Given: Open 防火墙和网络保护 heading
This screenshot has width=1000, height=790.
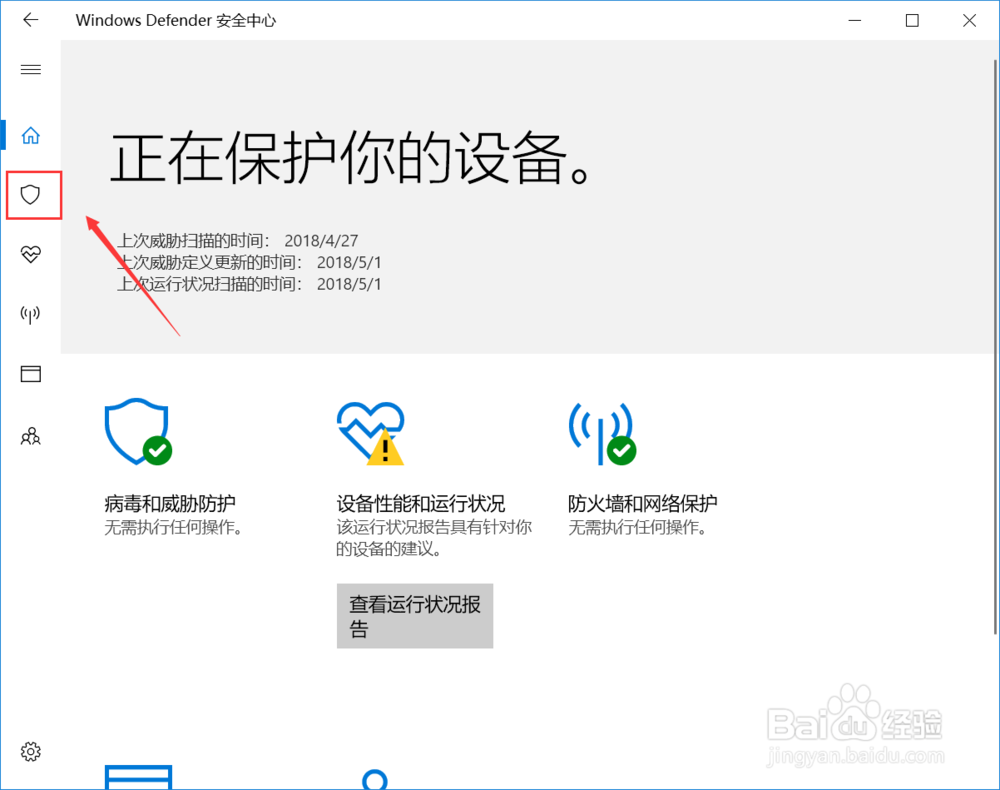Looking at the screenshot, I should point(643,504).
